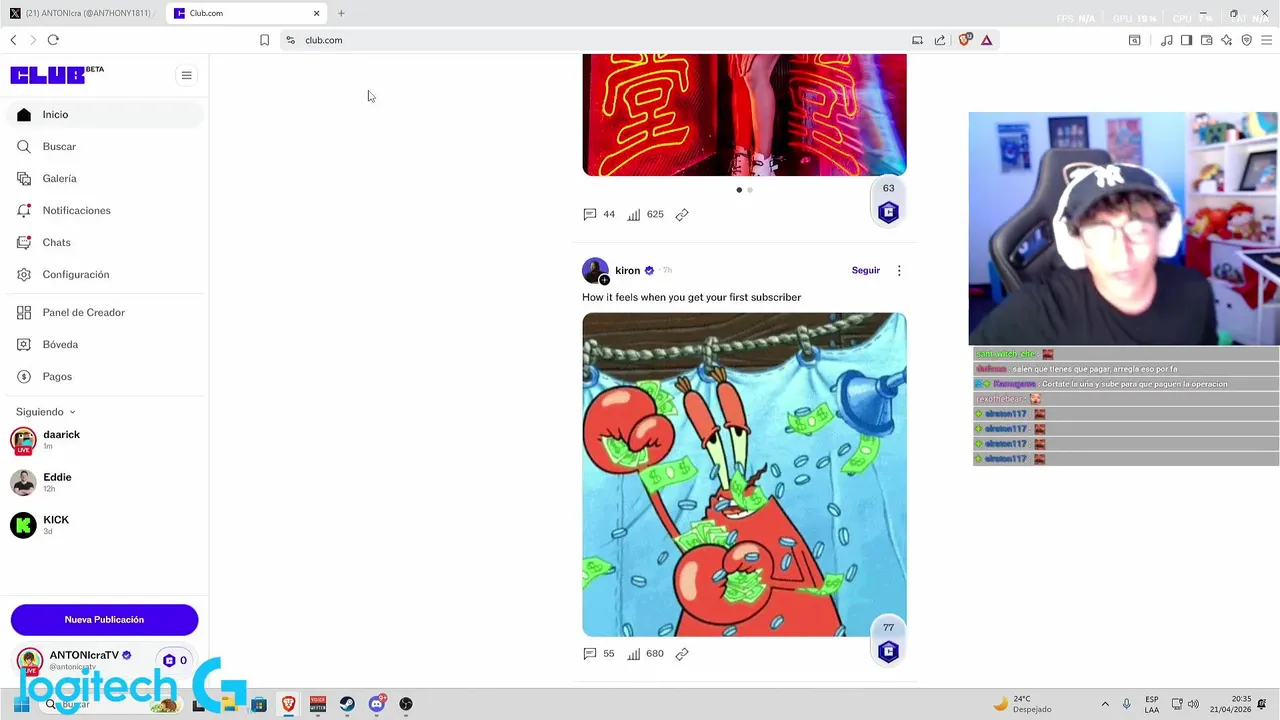Open Discord from the taskbar
This screenshot has width=1280, height=720.
[377, 704]
